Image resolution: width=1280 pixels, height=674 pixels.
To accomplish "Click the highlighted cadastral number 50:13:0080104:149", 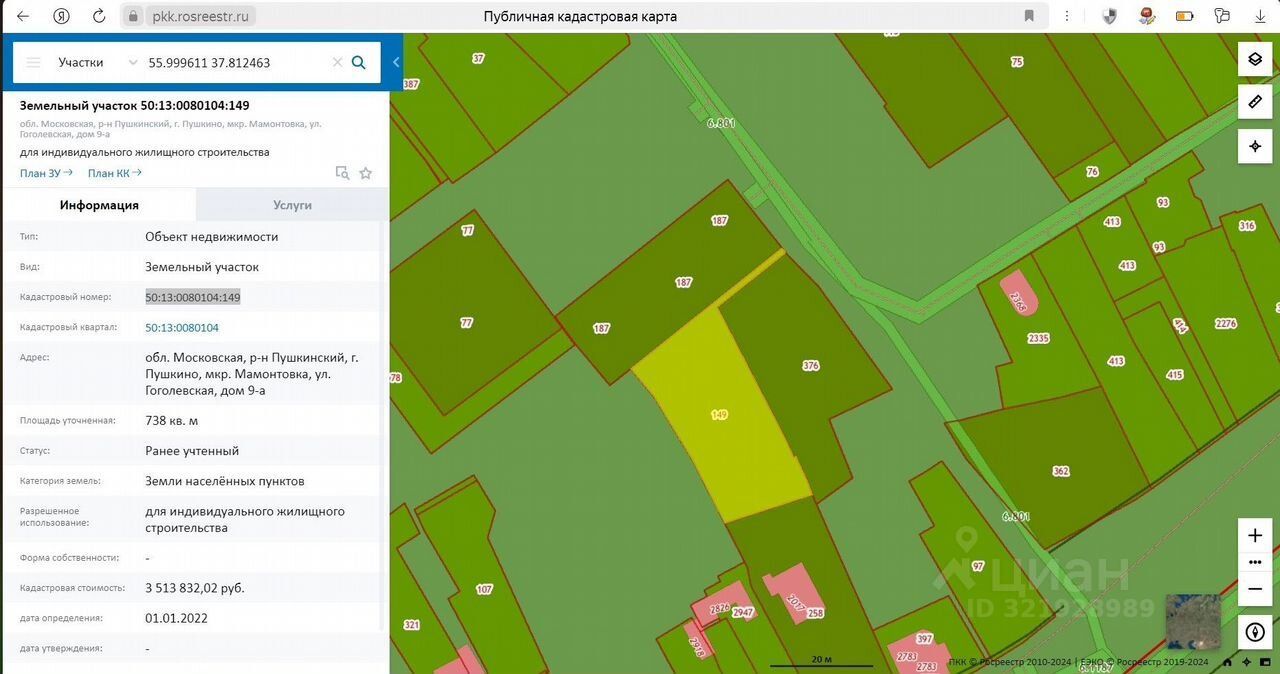I will (x=193, y=297).
